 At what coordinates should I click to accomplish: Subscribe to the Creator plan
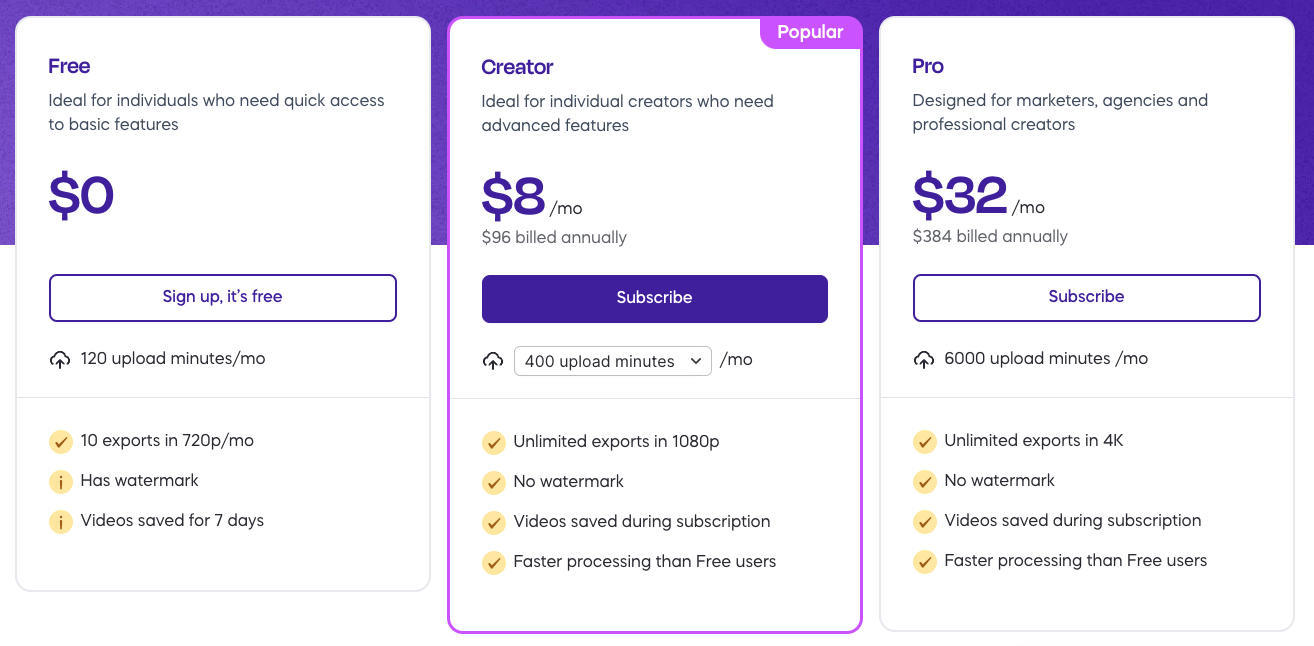pos(654,298)
